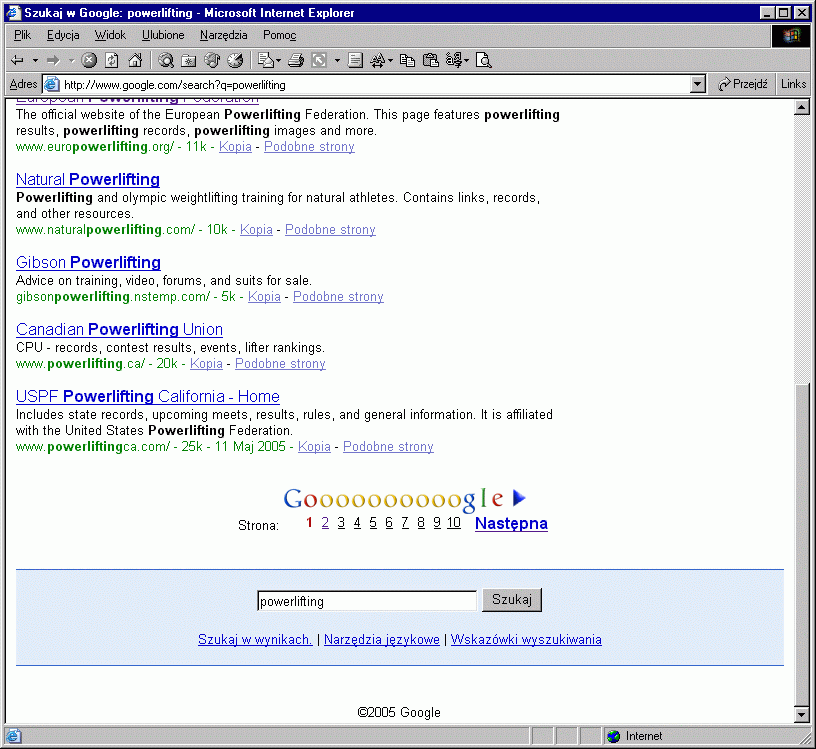Paste using the clipboard toolbar icon

(430, 60)
